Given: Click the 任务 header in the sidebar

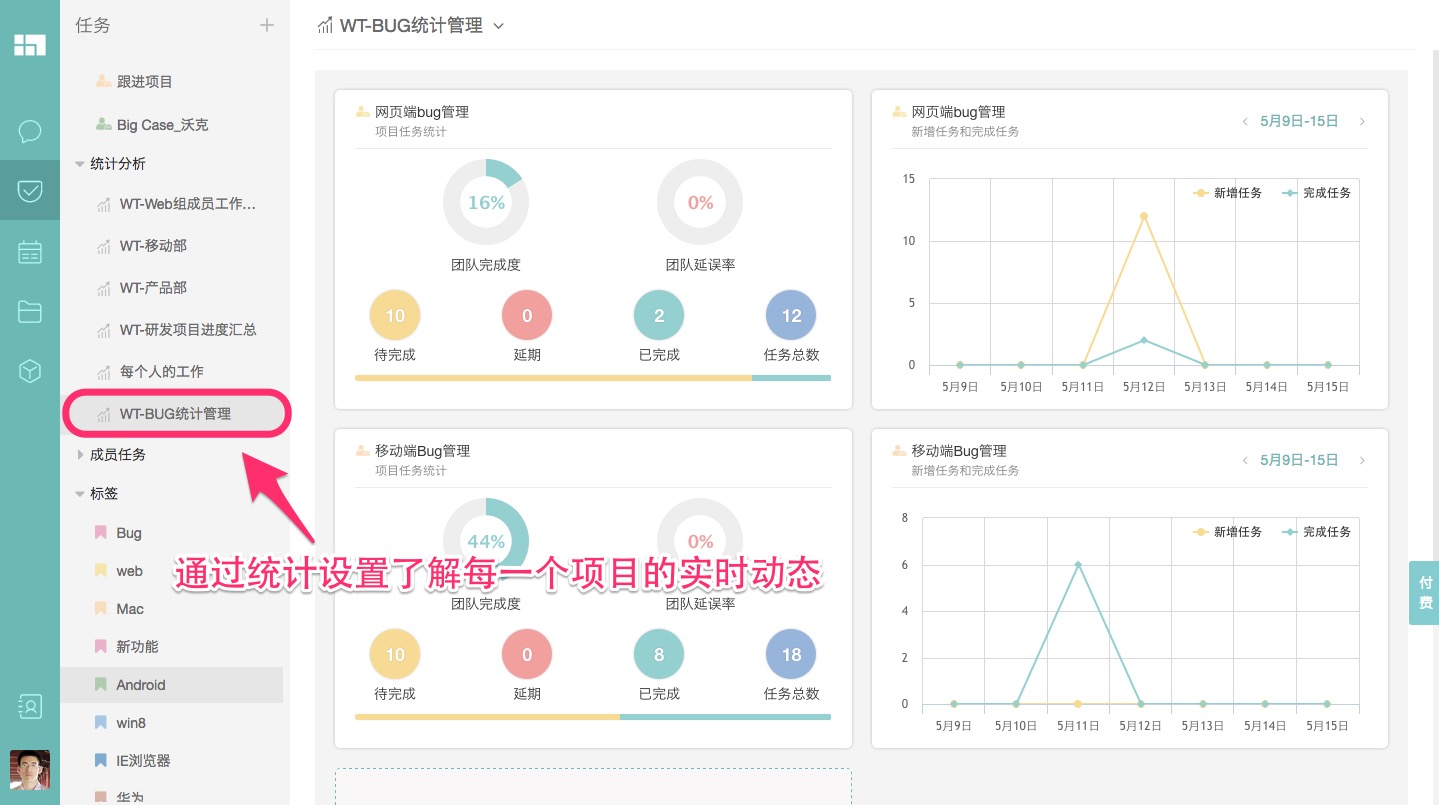Looking at the screenshot, I should point(93,26).
